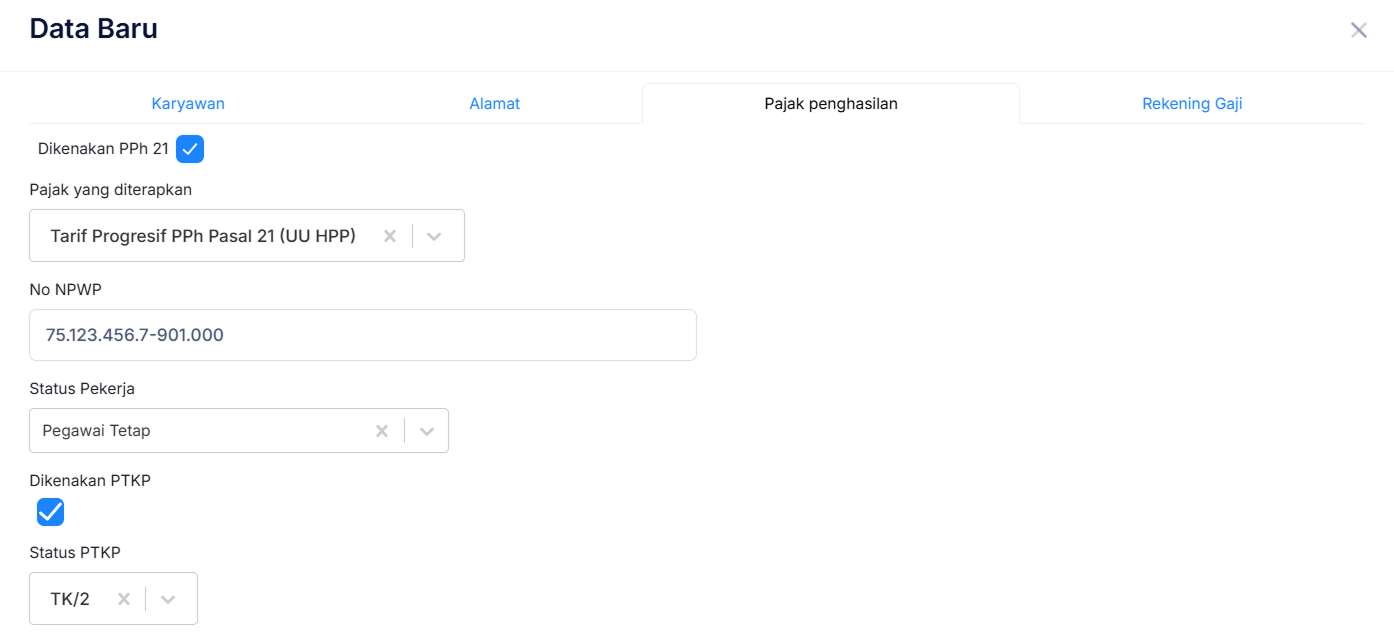Uncheck the Dikenakan PPh 21 checkbox
This screenshot has width=1394, height=637.
pyautogui.click(x=190, y=149)
